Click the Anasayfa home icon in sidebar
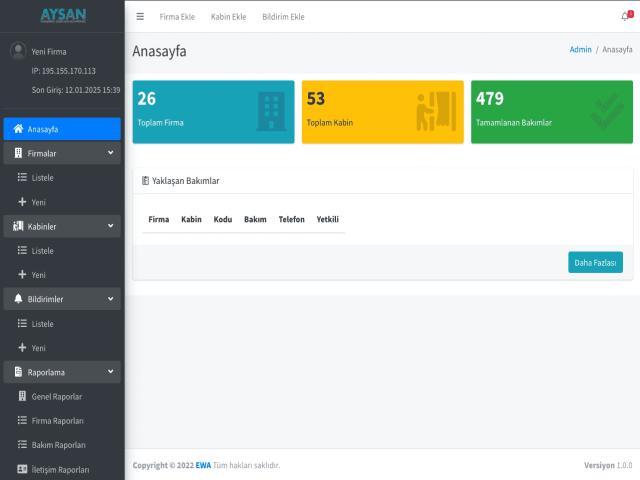This screenshot has width=640, height=480. [x=18, y=129]
